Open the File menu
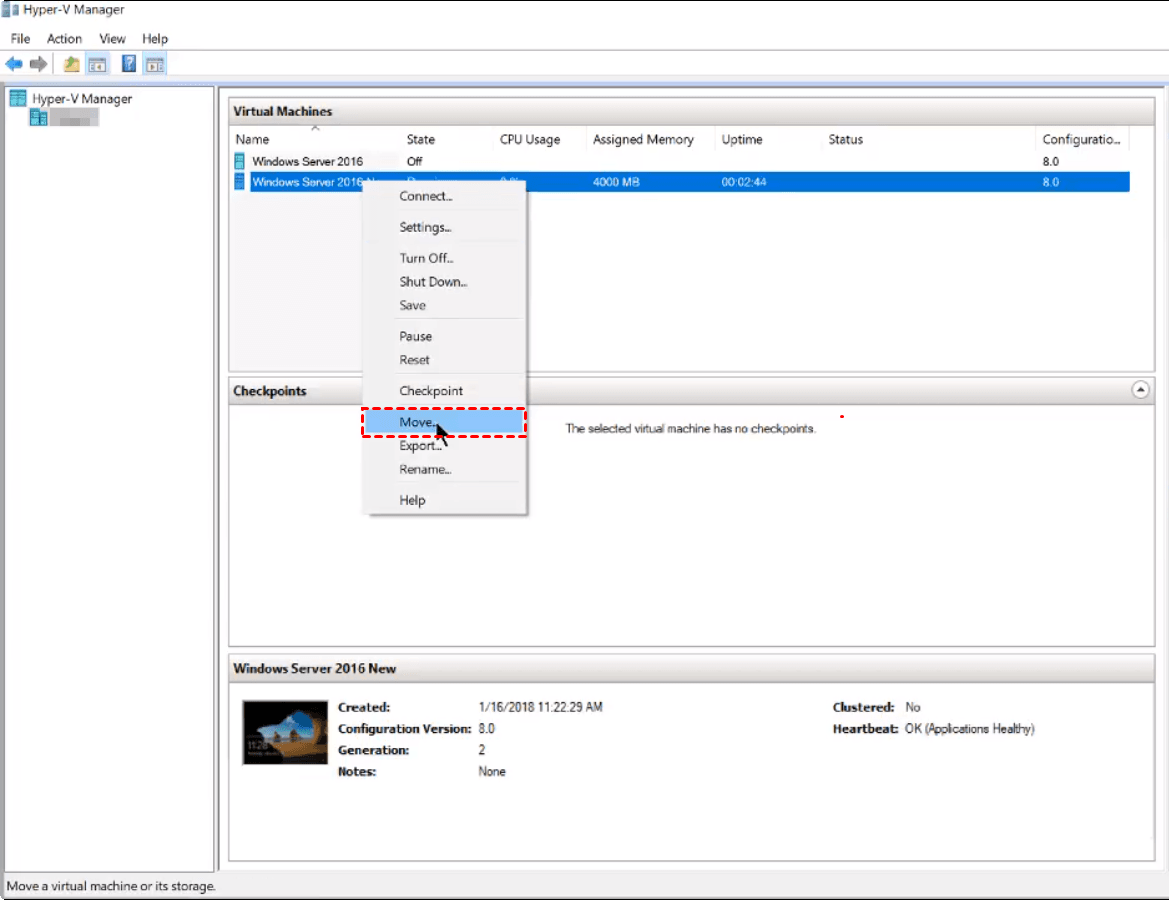The width and height of the screenshot is (1169, 900). click(x=20, y=39)
